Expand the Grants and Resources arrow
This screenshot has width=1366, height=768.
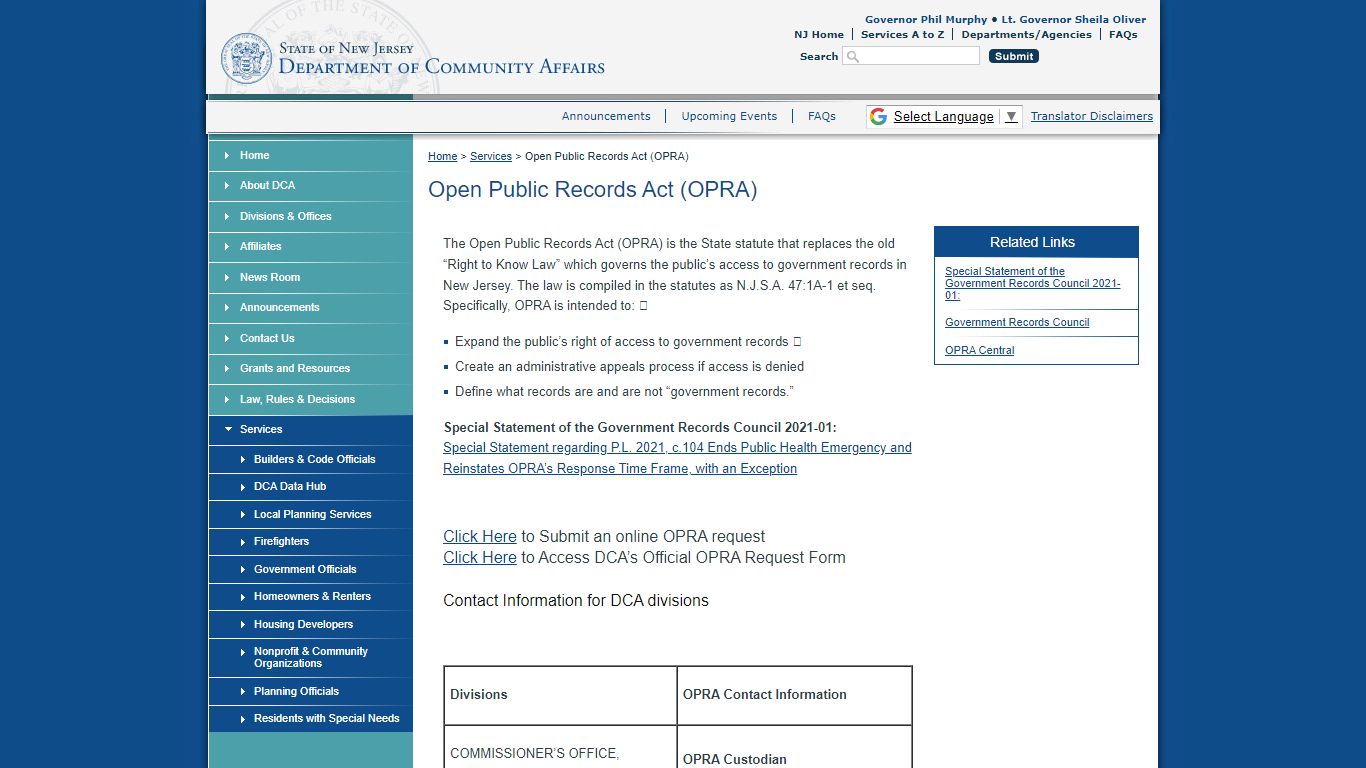(x=227, y=368)
